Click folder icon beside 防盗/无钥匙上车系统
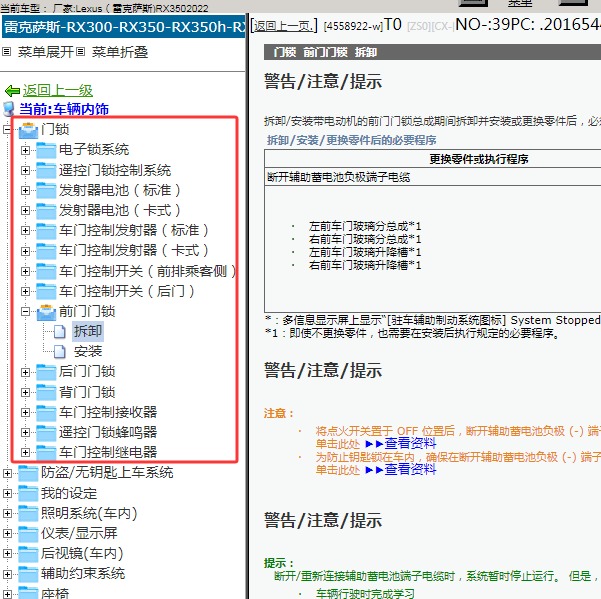This screenshot has width=601, height=599. (x=28, y=473)
